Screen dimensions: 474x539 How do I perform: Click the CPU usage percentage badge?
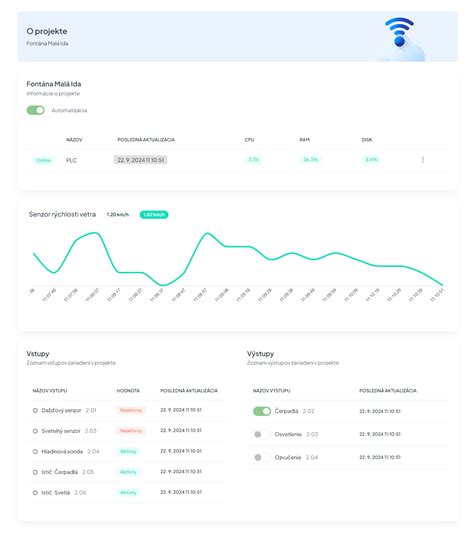pyautogui.click(x=253, y=160)
